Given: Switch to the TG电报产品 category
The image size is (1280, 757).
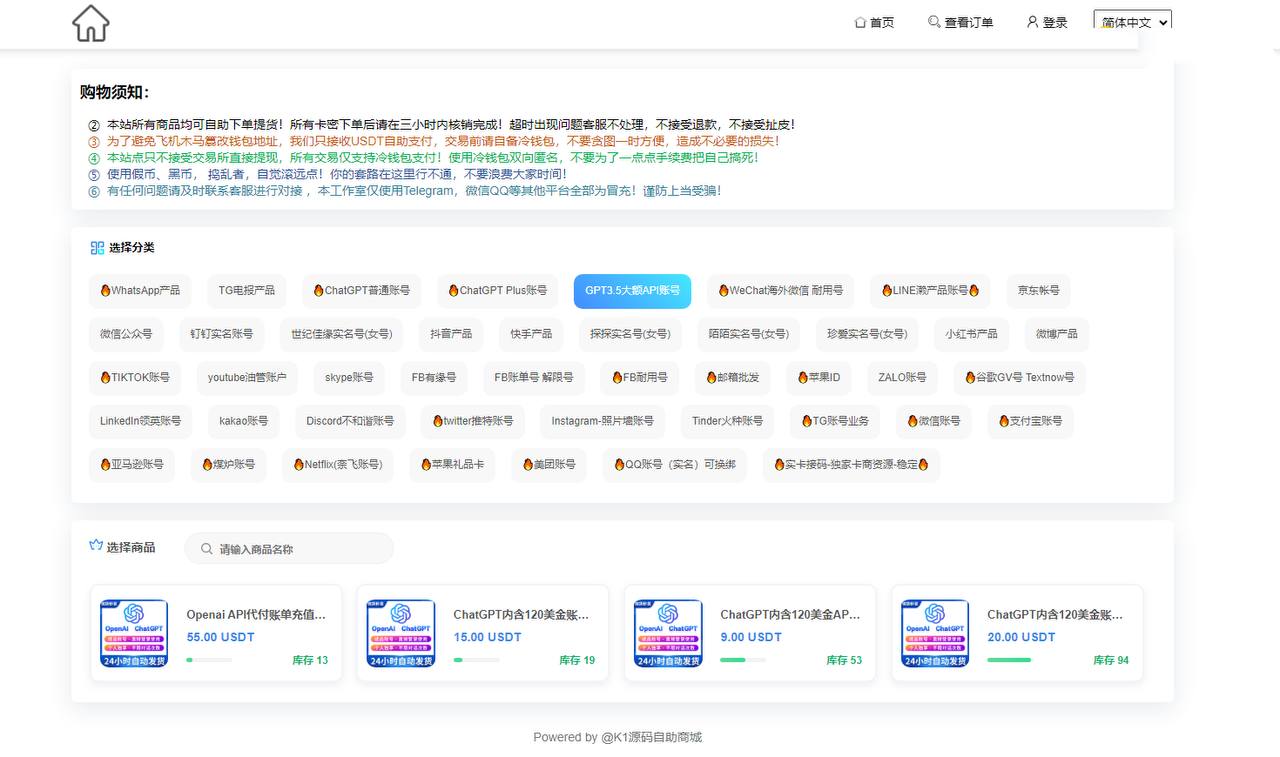Looking at the screenshot, I should (247, 291).
